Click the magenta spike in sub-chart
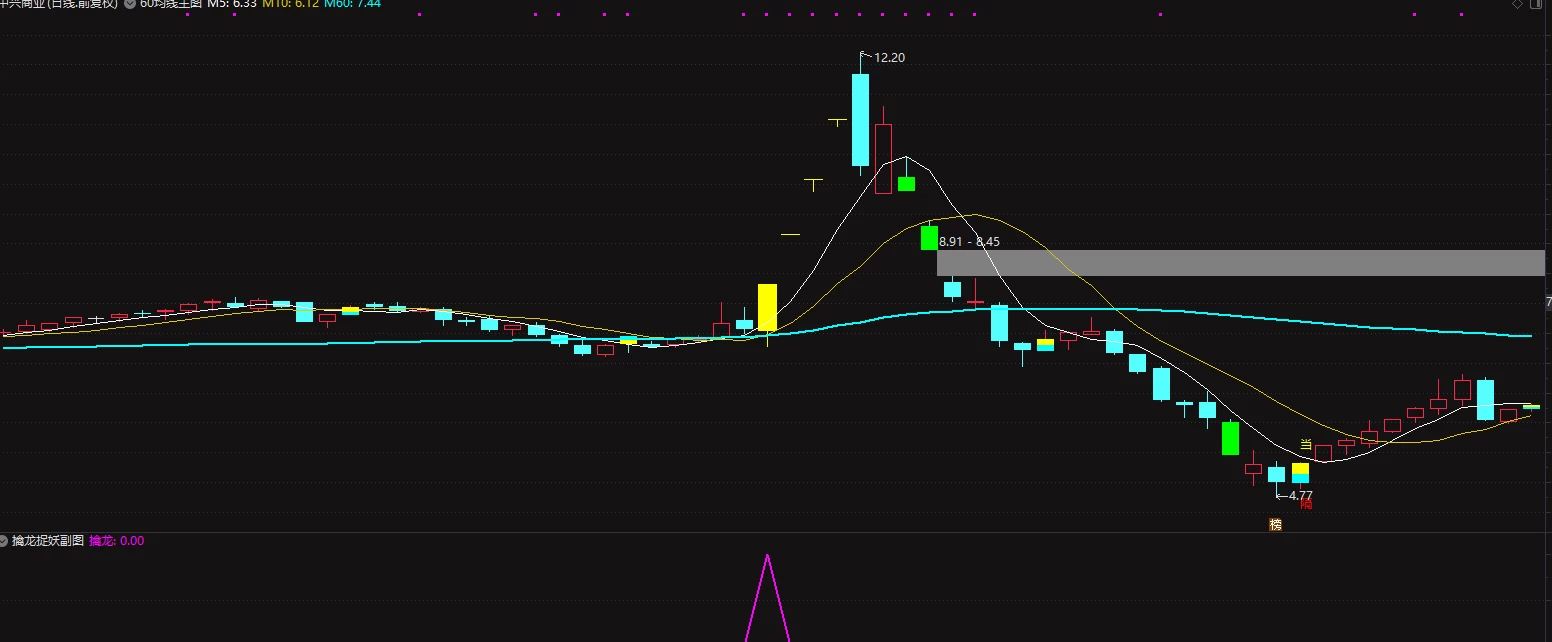The width and height of the screenshot is (1552, 642). tap(768, 600)
